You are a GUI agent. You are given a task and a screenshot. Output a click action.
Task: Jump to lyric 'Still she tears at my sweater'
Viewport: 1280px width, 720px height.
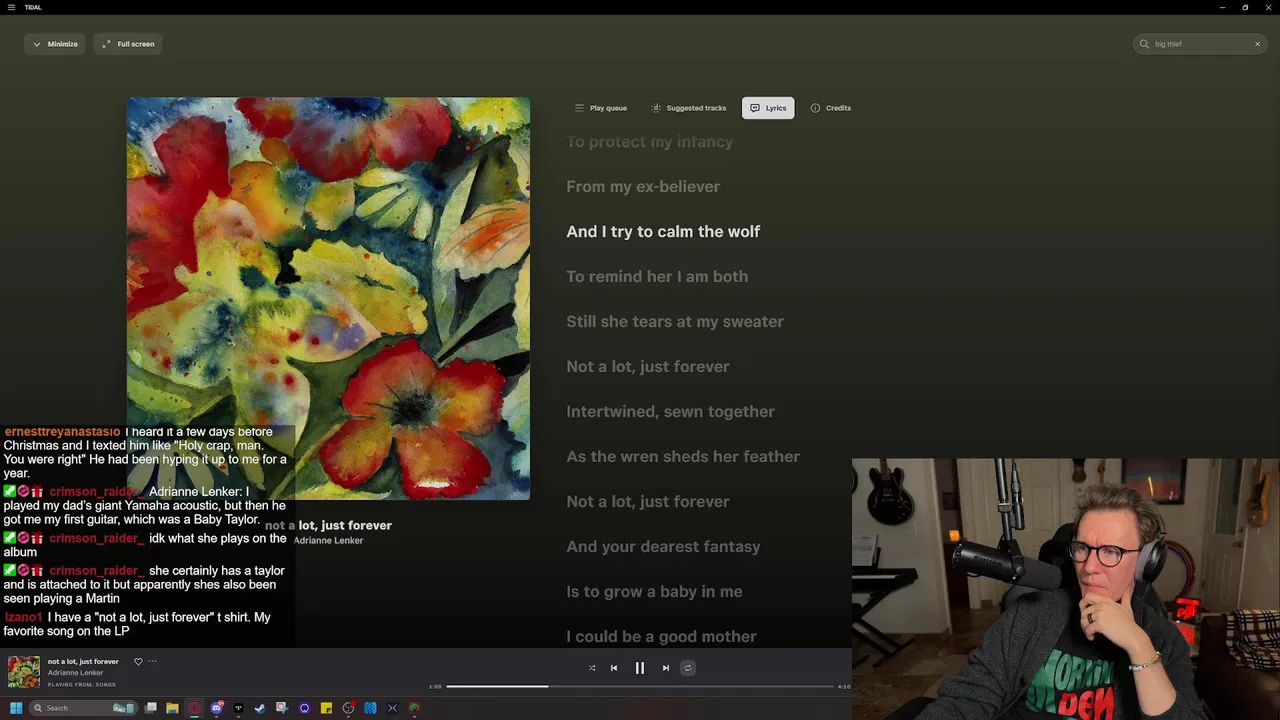point(675,322)
